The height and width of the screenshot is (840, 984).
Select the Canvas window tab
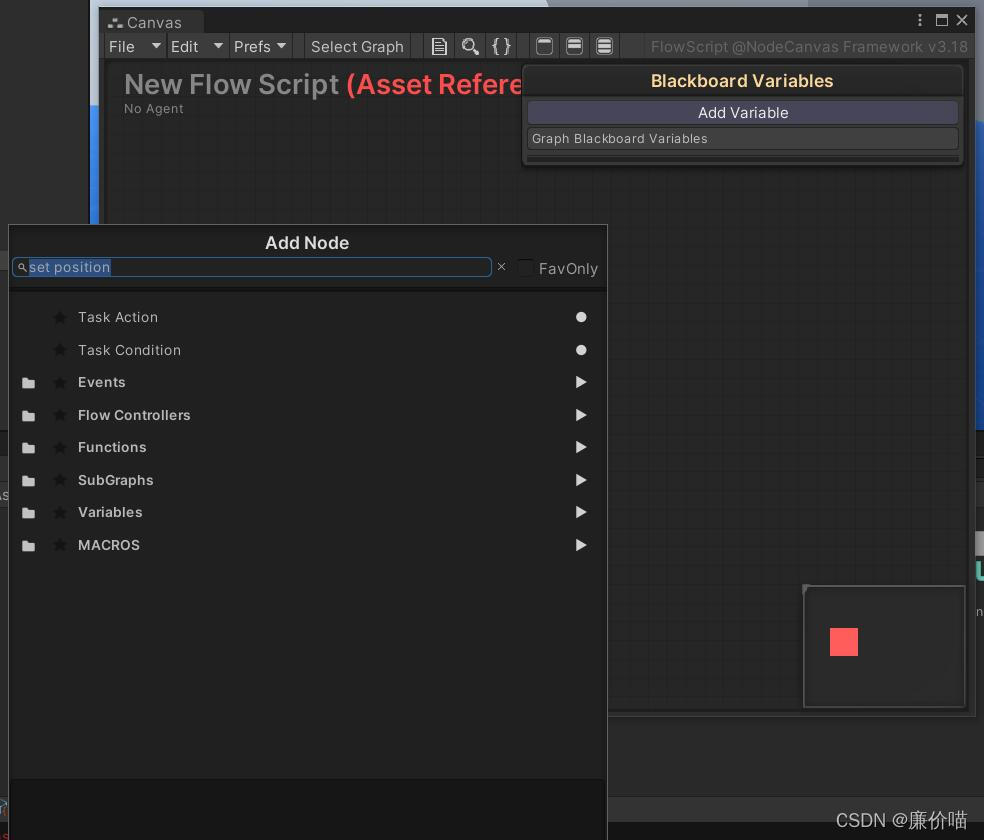pos(151,23)
